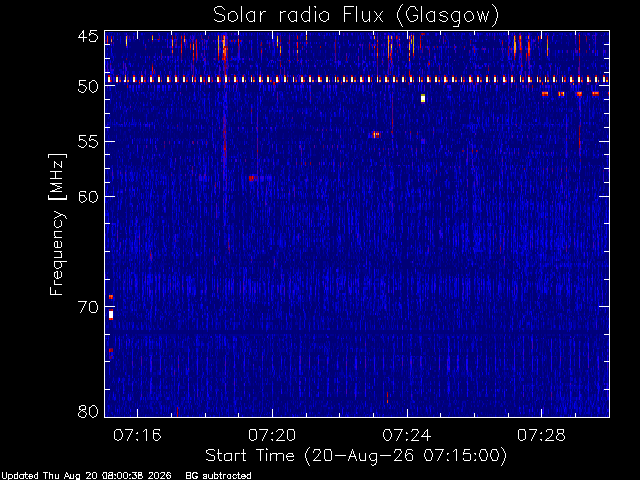Click the 55 MHz frequency label

(x=88, y=142)
